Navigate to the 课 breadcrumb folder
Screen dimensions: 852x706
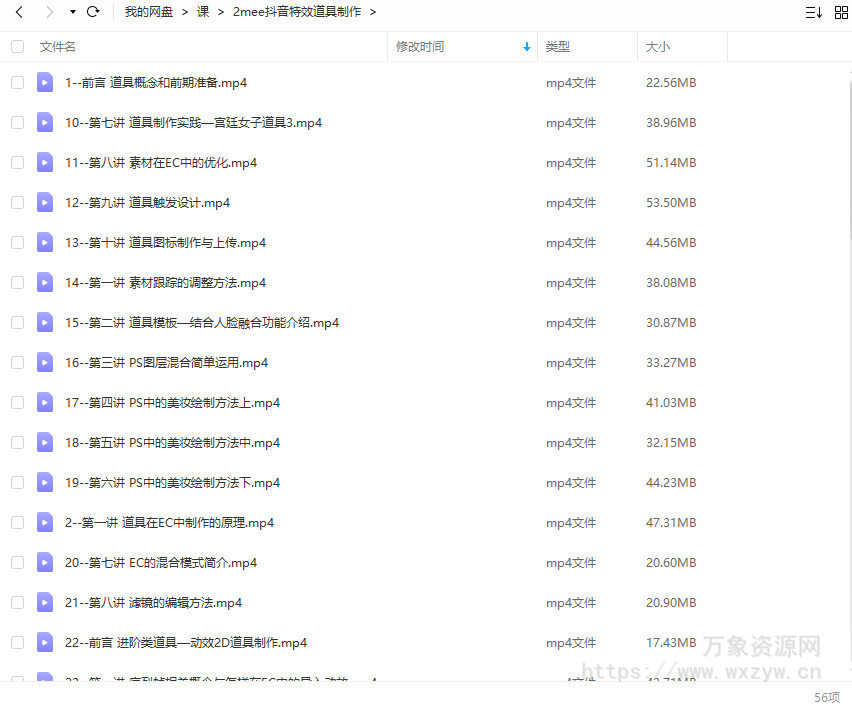(x=202, y=11)
